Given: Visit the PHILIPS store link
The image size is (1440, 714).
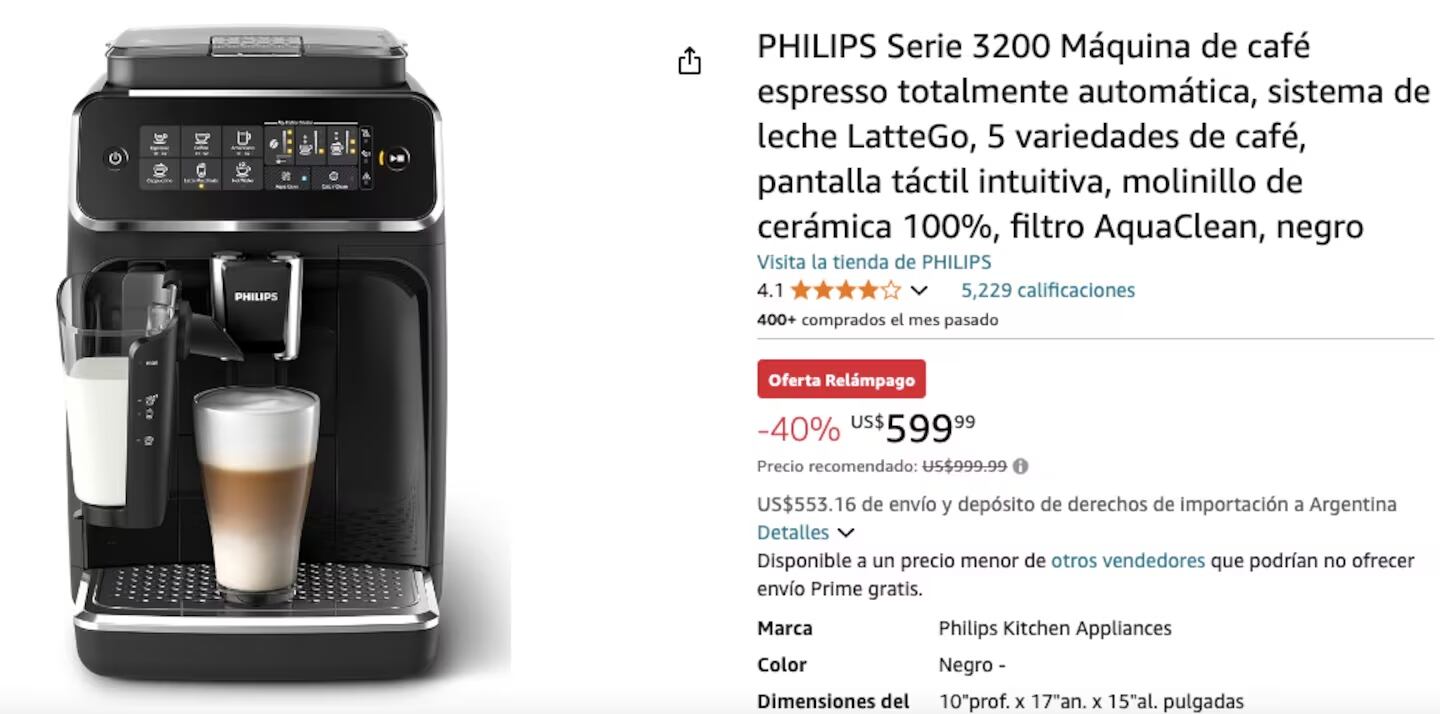Looking at the screenshot, I should 874,262.
